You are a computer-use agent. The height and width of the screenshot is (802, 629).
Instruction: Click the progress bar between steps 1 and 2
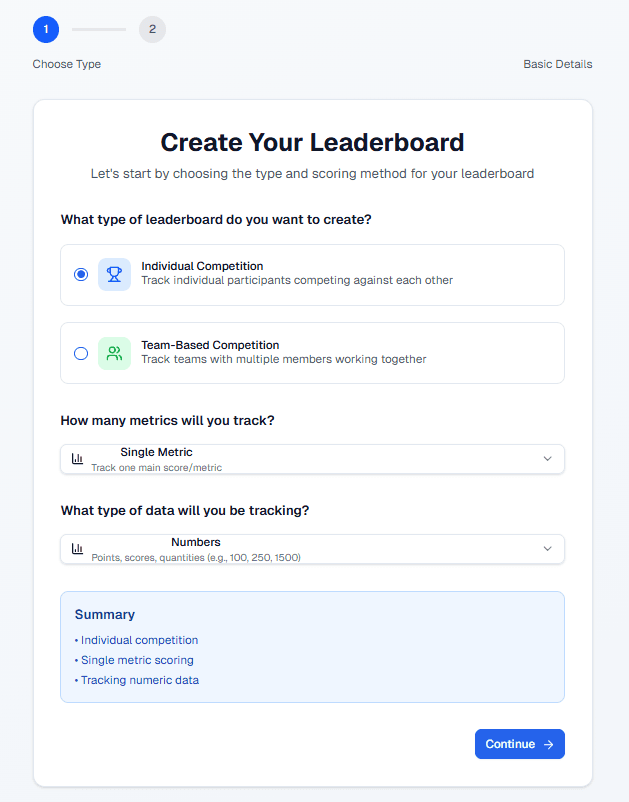point(98,29)
